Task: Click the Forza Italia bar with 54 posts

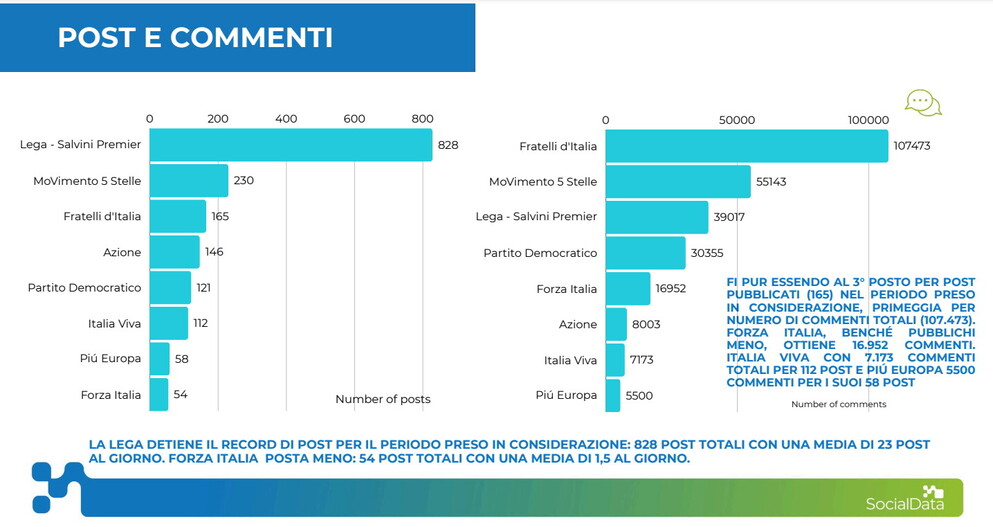Action: pos(158,394)
